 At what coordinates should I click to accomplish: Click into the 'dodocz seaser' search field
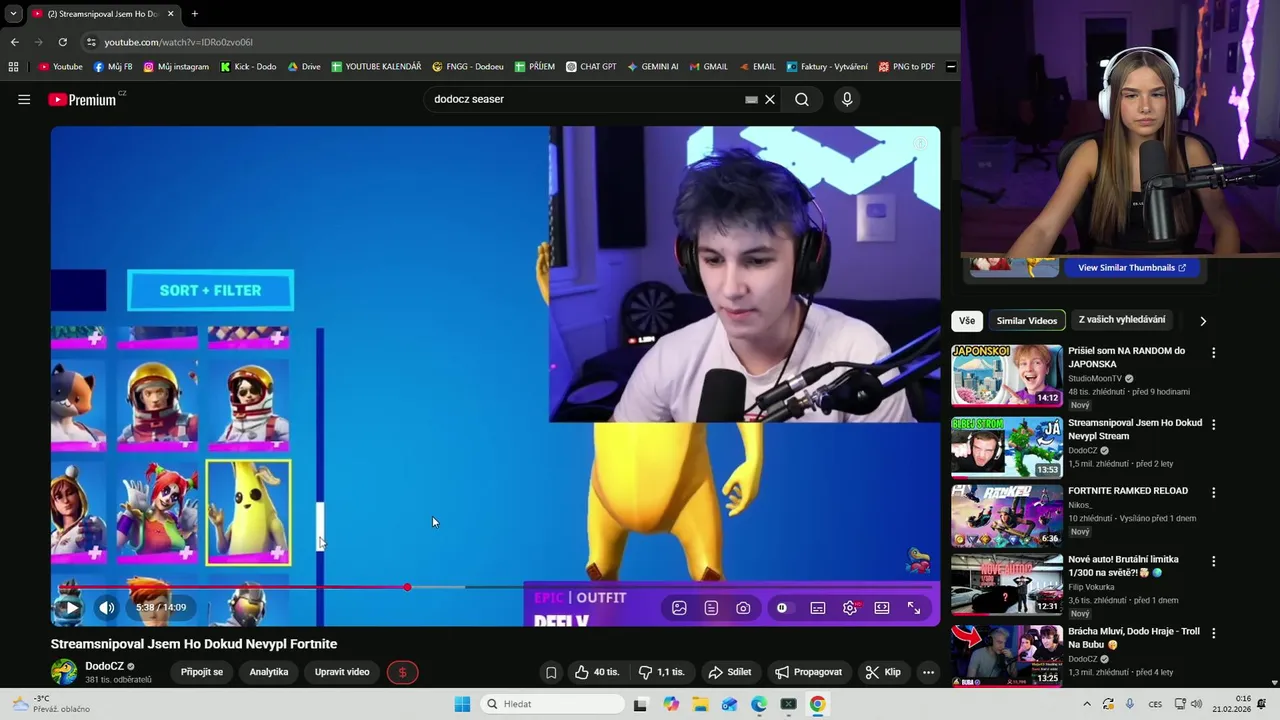click(x=585, y=99)
